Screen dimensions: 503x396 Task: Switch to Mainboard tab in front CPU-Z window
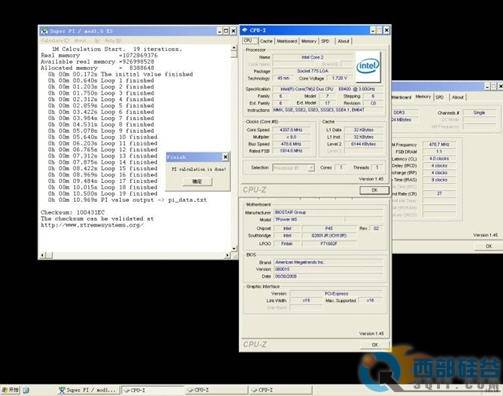click(x=287, y=41)
